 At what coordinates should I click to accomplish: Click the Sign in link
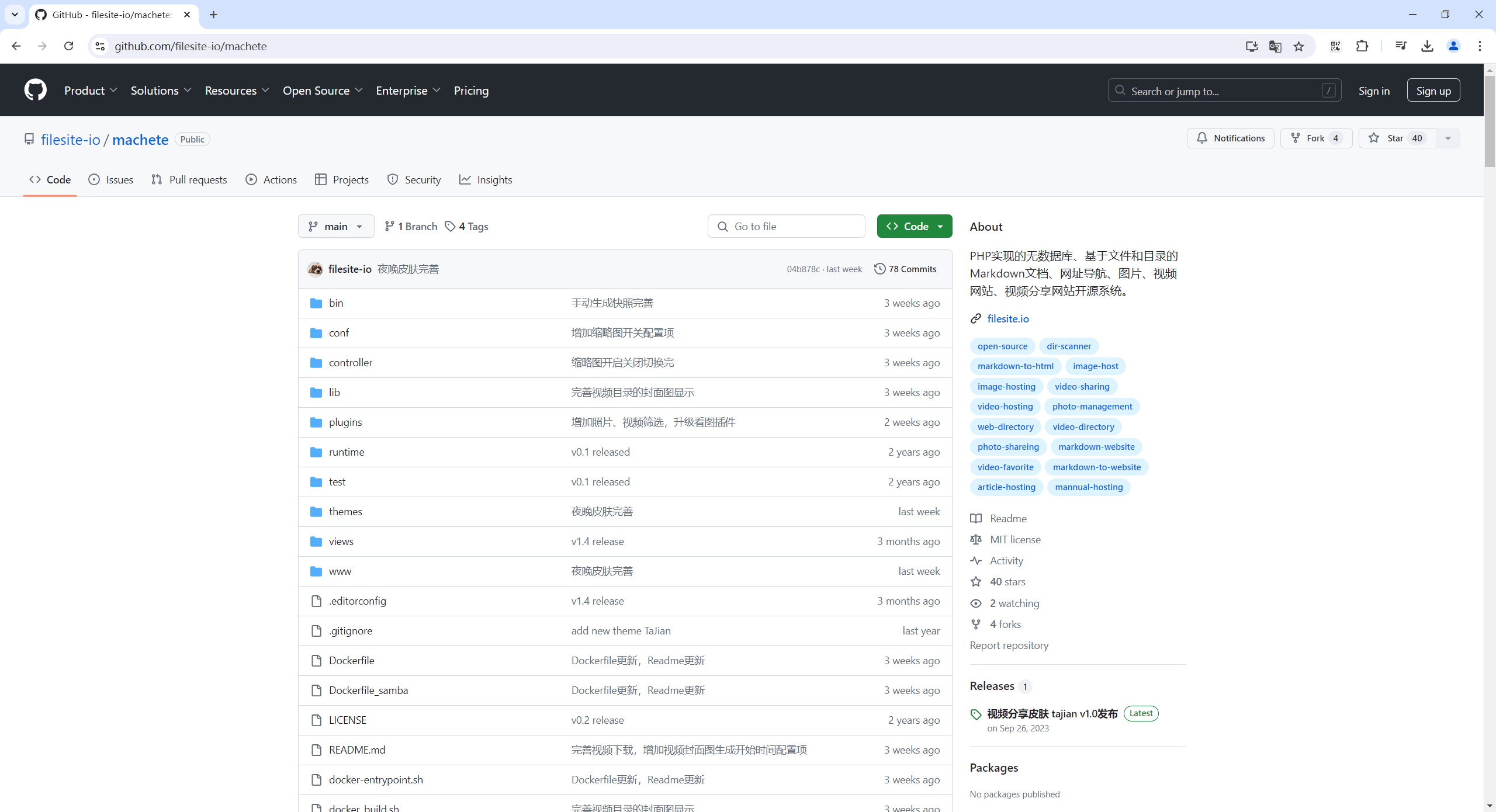pos(1374,91)
